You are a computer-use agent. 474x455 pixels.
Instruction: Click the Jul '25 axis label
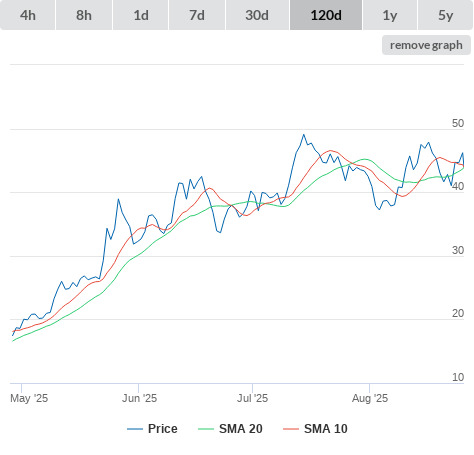(x=252, y=398)
